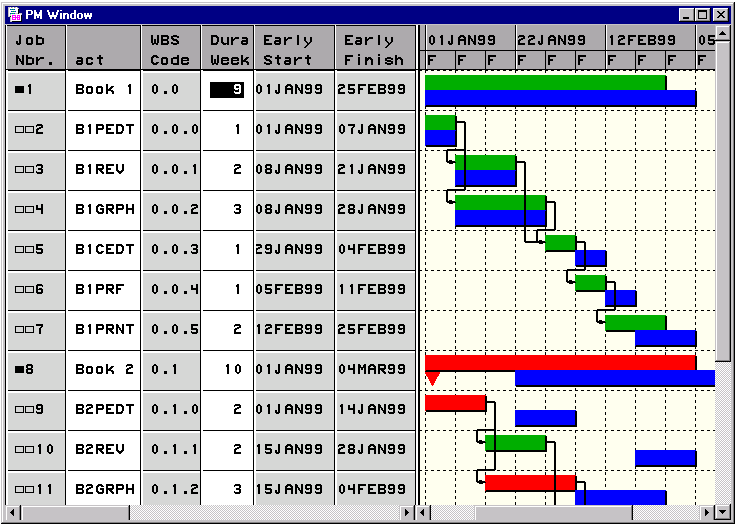
Task: Select job number 3 row header
Action: 36,170
